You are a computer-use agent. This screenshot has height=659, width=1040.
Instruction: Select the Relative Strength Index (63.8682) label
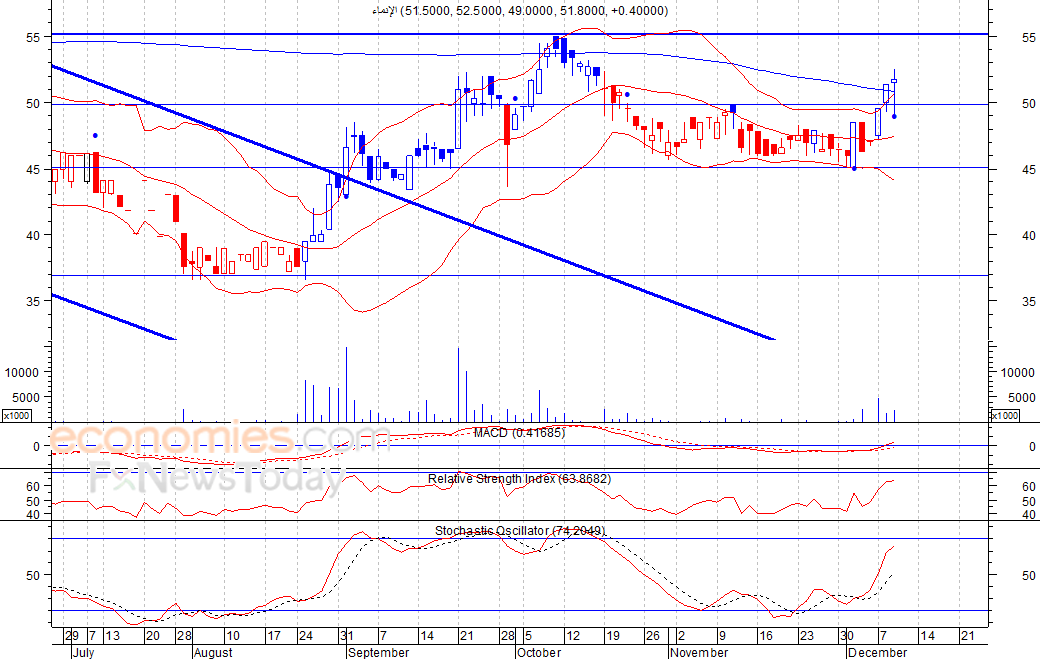click(x=519, y=479)
